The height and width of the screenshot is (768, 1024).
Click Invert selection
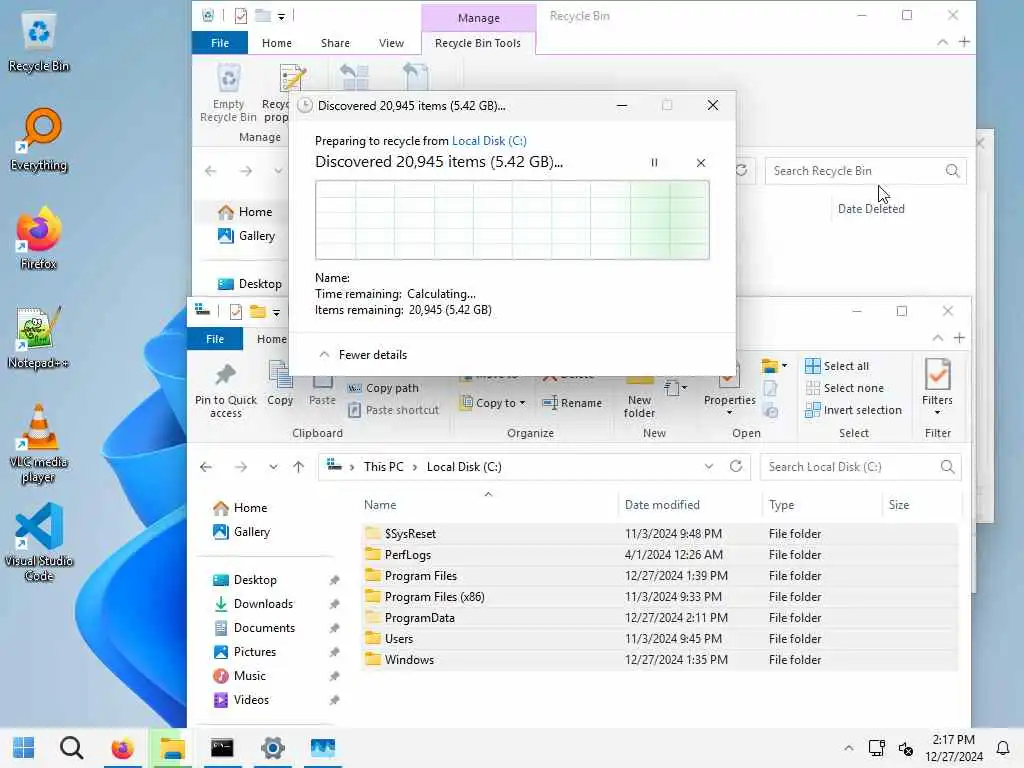coord(854,410)
